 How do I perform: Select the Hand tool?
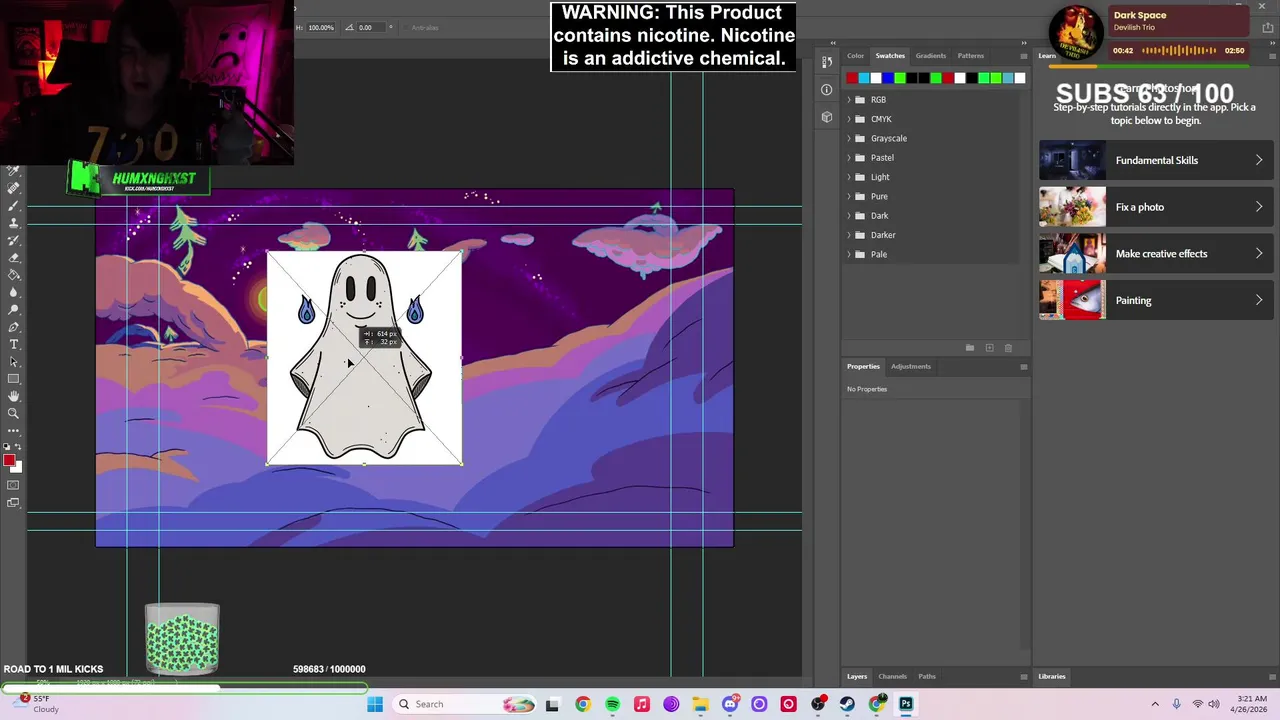pyautogui.click(x=14, y=396)
